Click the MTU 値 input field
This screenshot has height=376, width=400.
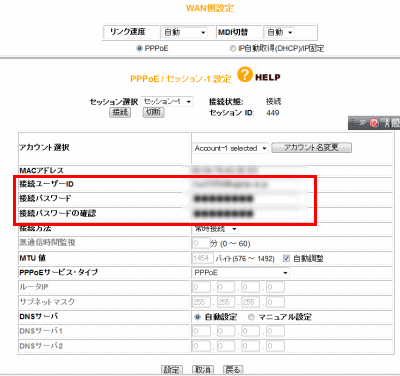click(202, 258)
